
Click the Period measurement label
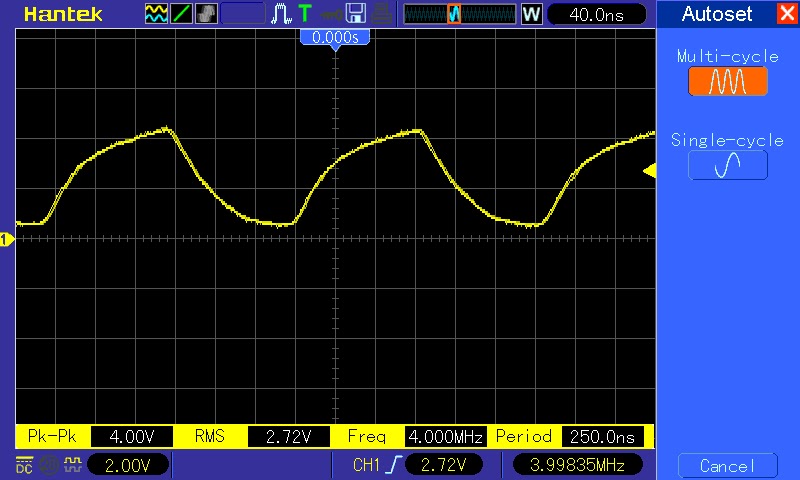pos(523,436)
